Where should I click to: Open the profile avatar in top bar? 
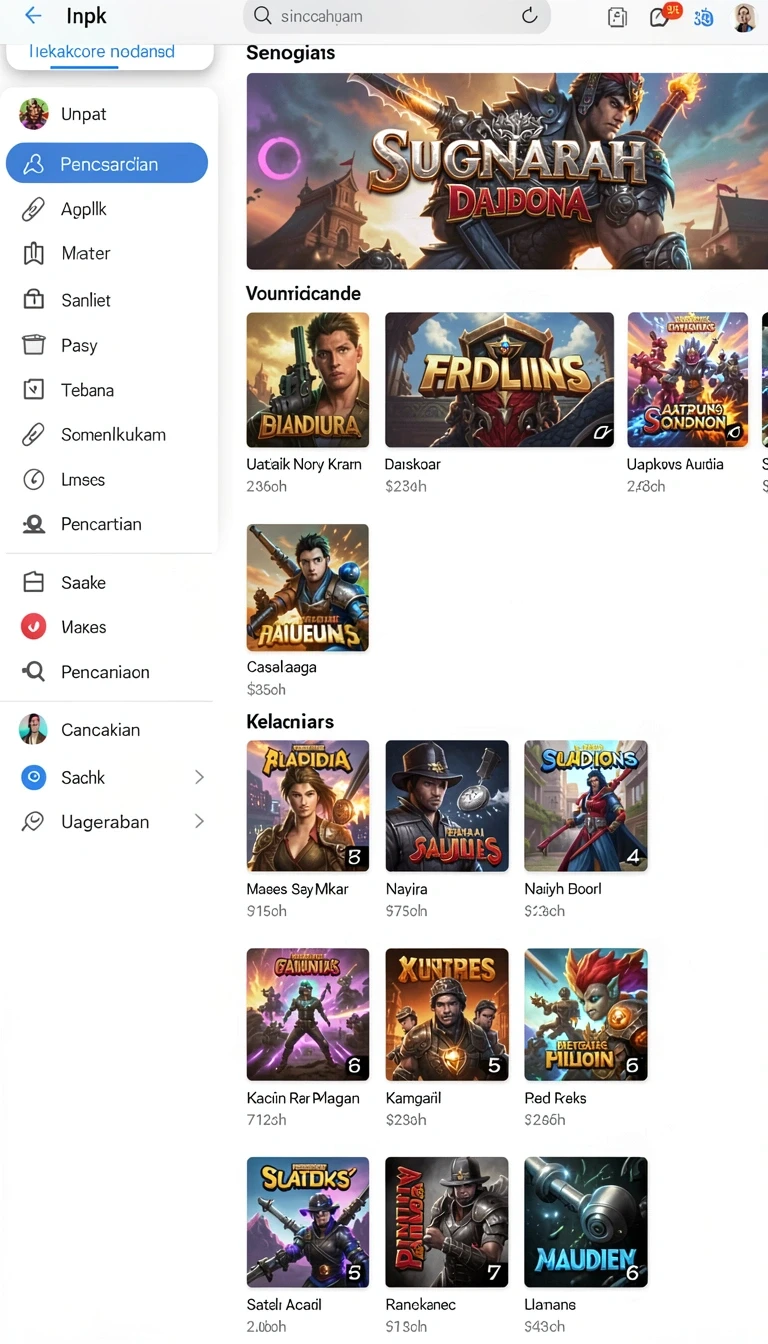[744, 17]
